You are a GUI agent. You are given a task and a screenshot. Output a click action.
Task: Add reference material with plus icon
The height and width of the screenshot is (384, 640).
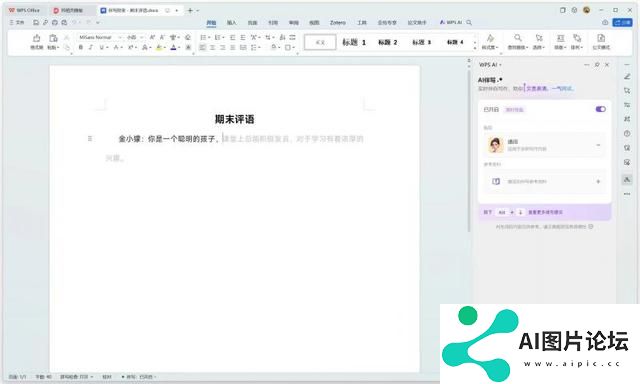[598, 181]
